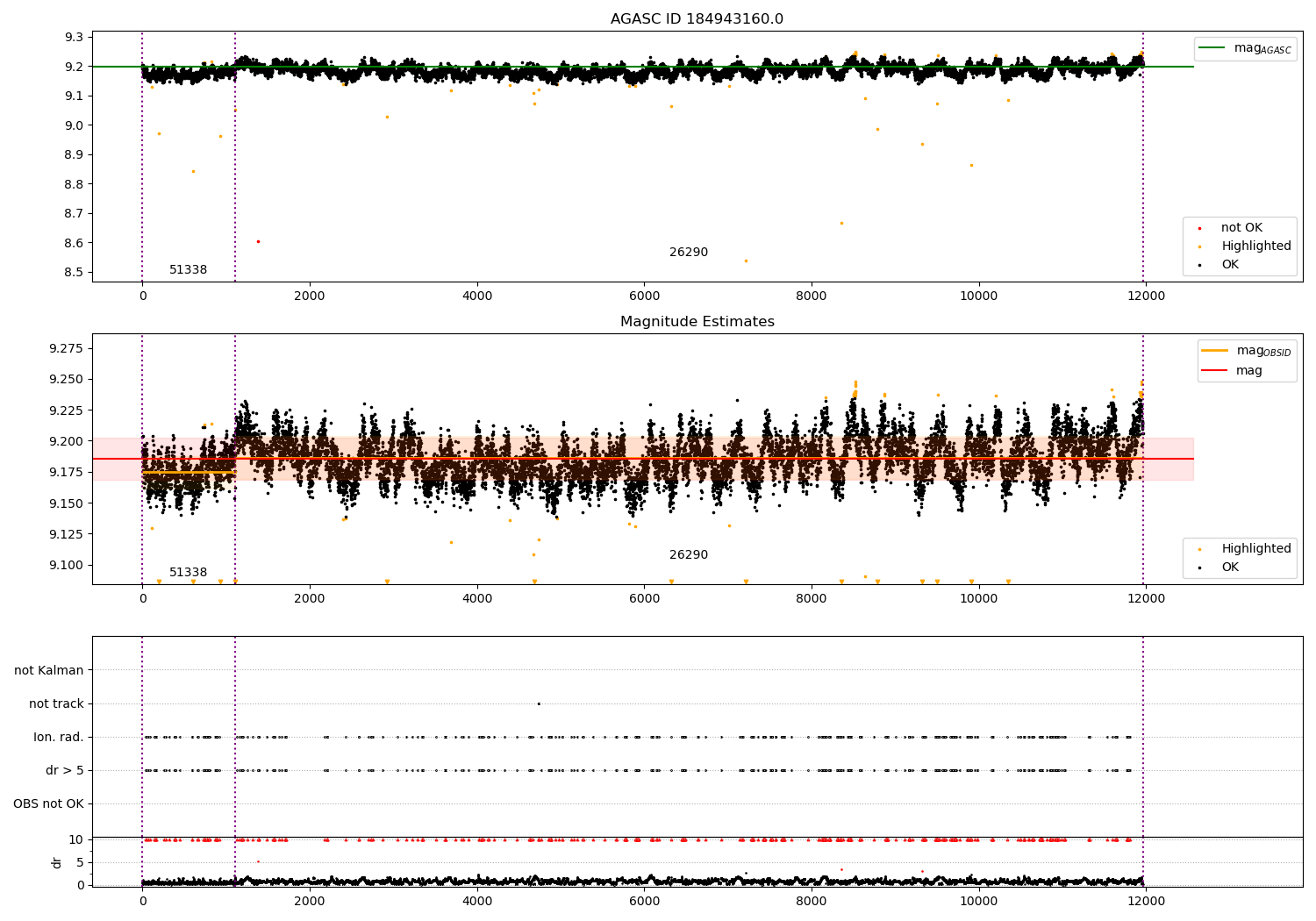Screen dimensions: 1316x921
Task: Click the "10000" x-tick under the top plot
Action: coord(978,296)
